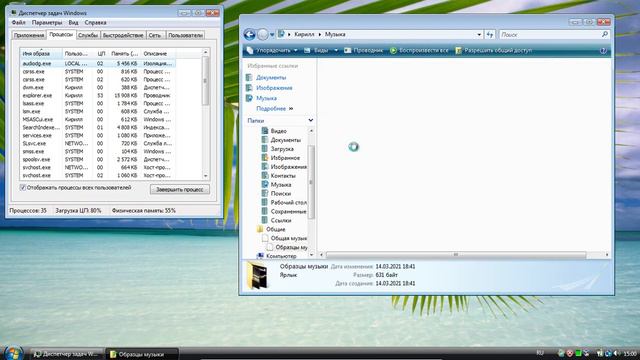Viewport: 640px width, 360px height.
Task: Select Ссылки folder in tree
Action: [280, 220]
